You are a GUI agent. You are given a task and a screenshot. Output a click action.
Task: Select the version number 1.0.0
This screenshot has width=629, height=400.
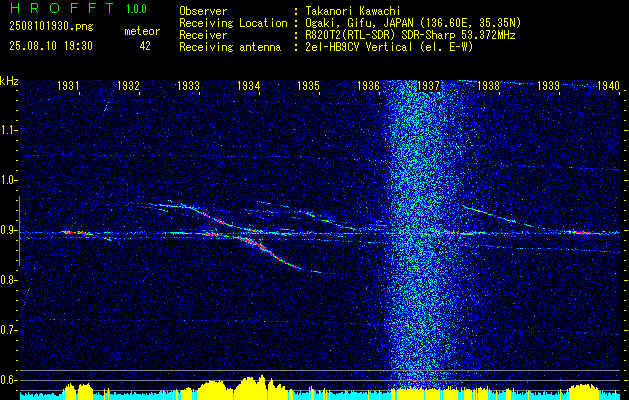tap(136, 9)
